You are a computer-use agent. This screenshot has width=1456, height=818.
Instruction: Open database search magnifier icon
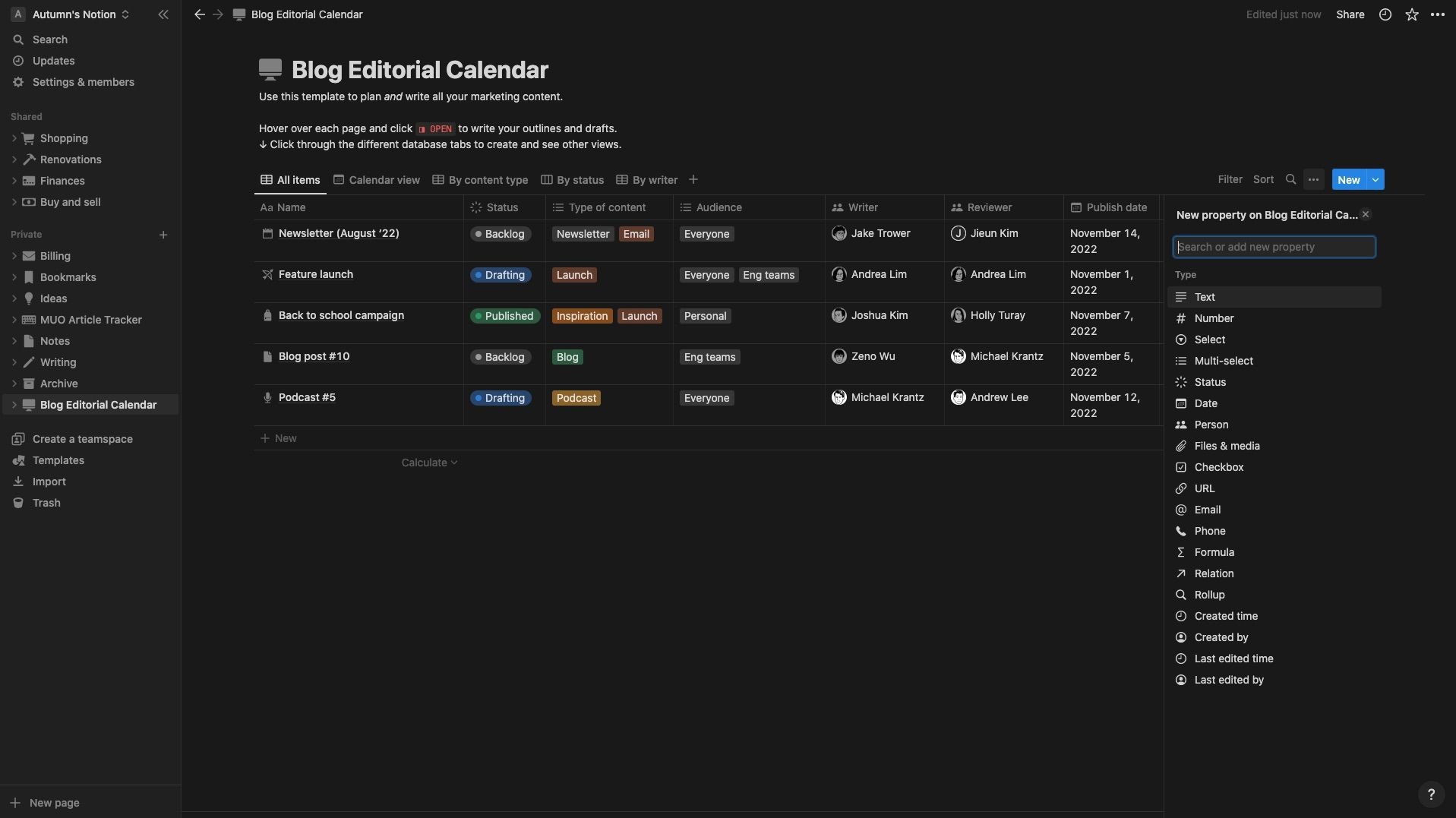point(1290,180)
